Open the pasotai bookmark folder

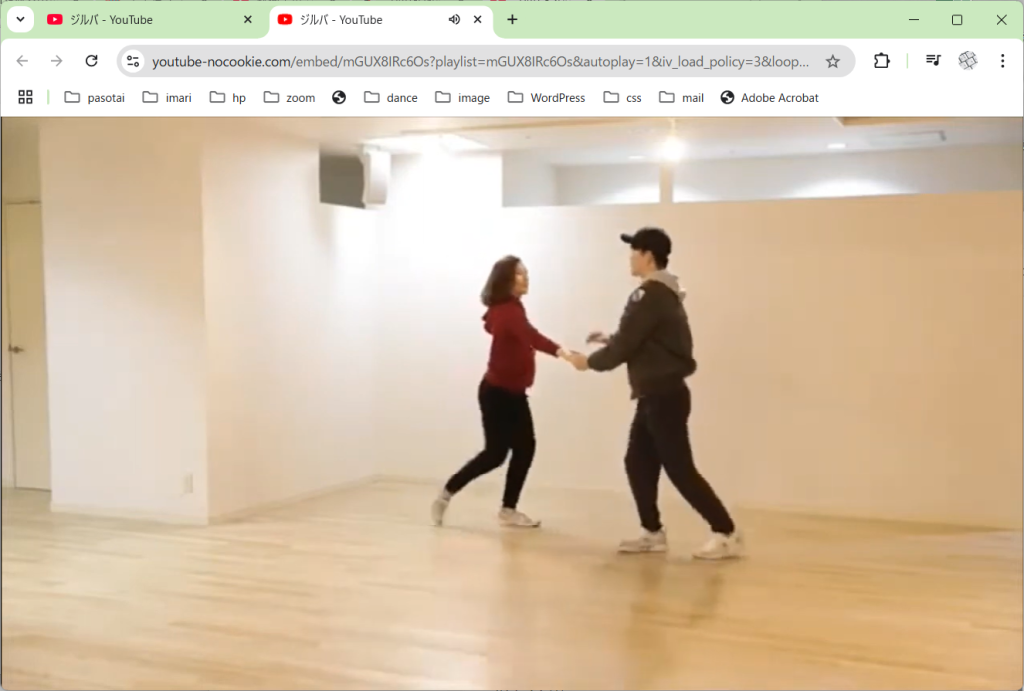[x=95, y=97]
